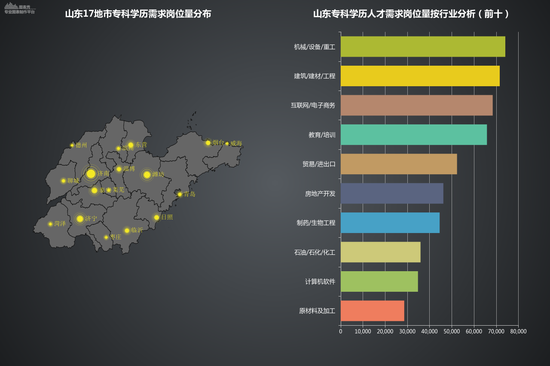Select the 青岛 city name text
The width and height of the screenshot is (550, 366).
click(x=189, y=194)
